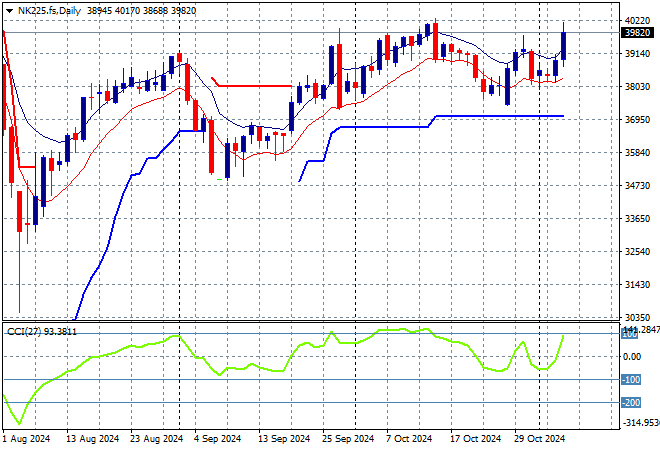The image size is (660, 450).
Task: Click the 33650 price axis label
Action: 637,218
